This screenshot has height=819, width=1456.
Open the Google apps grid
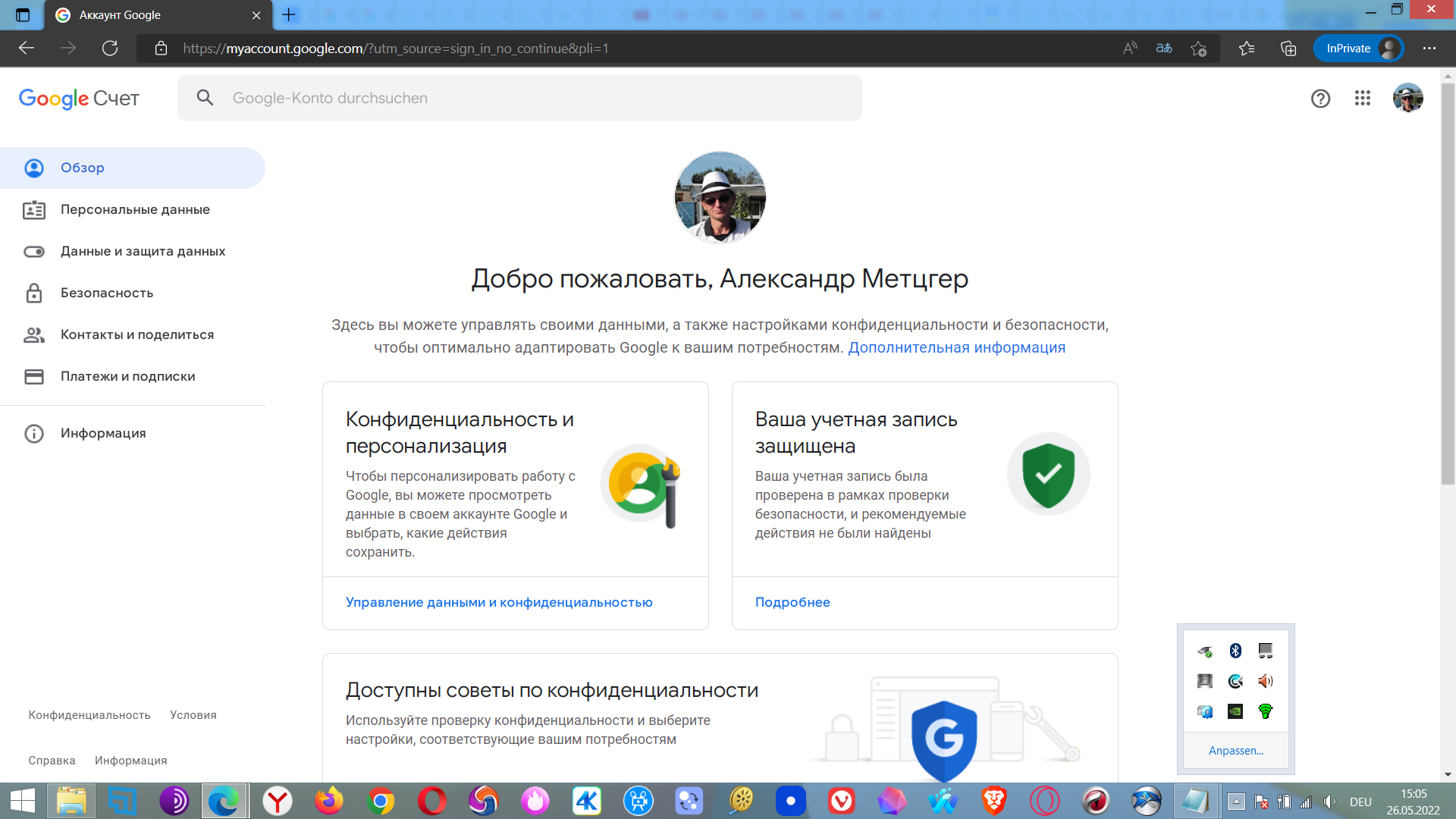tap(1362, 99)
